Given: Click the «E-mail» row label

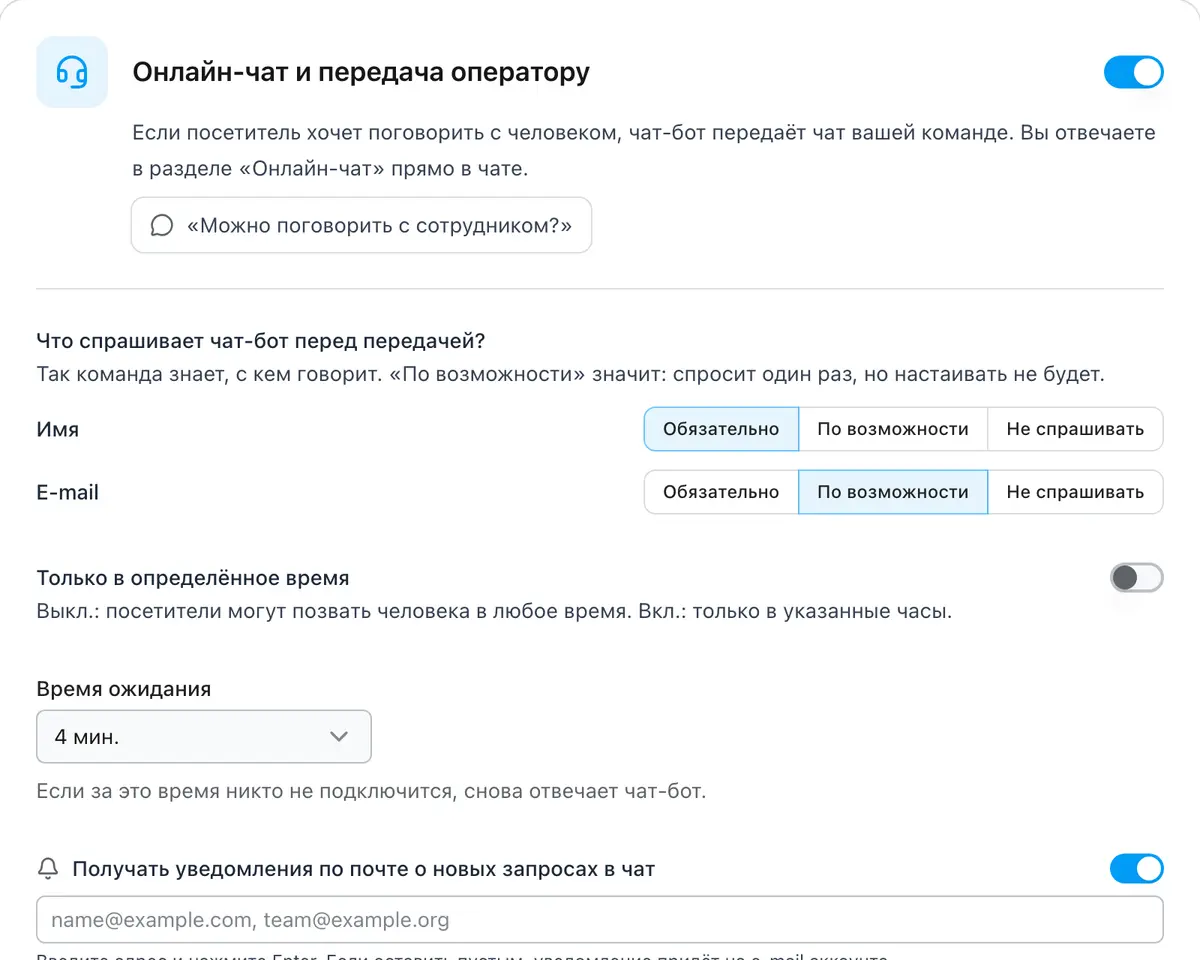Looking at the screenshot, I should tap(68, 492).
